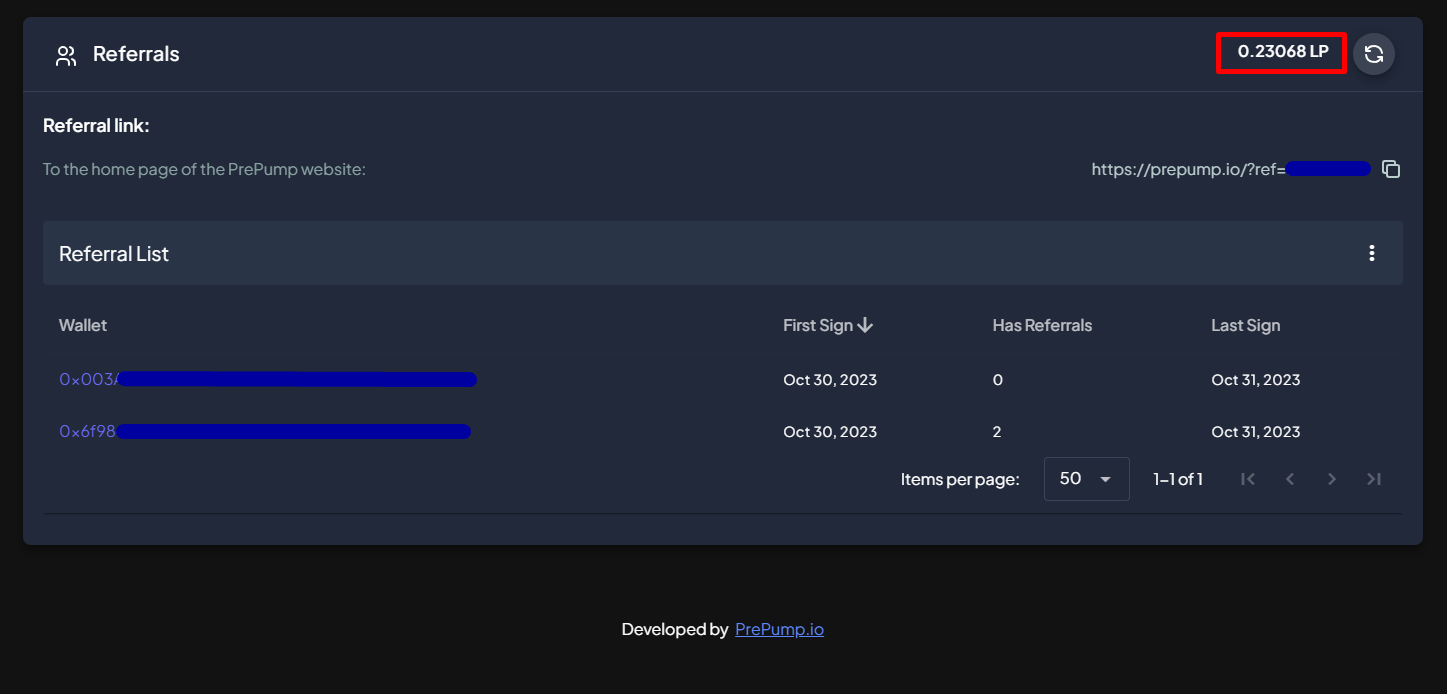This screenshot has width=1447, height=694.
Task: Go to the first page of referrals
Action: (1248, 479)
